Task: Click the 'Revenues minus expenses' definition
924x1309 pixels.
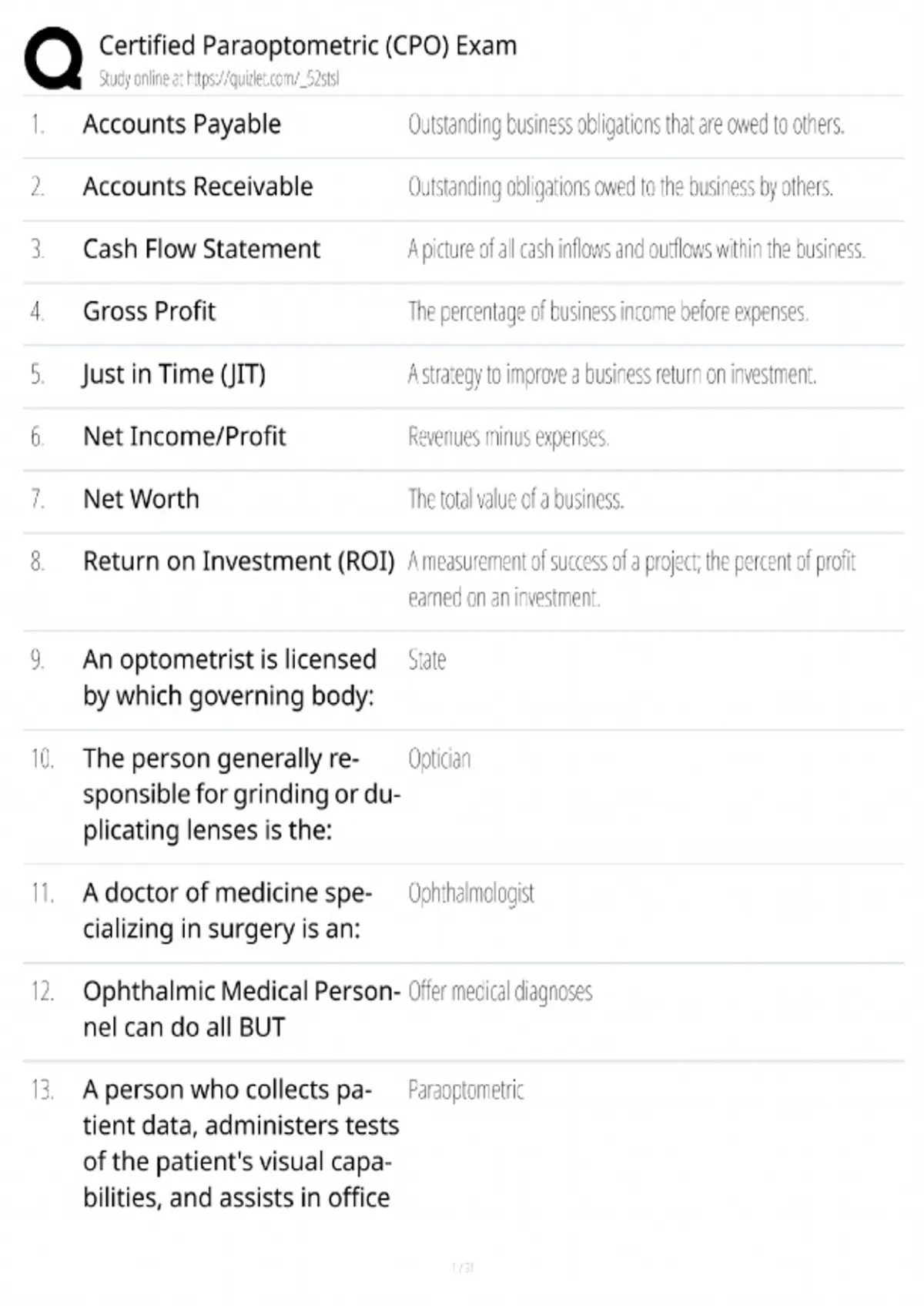Action: pos(508,437)
